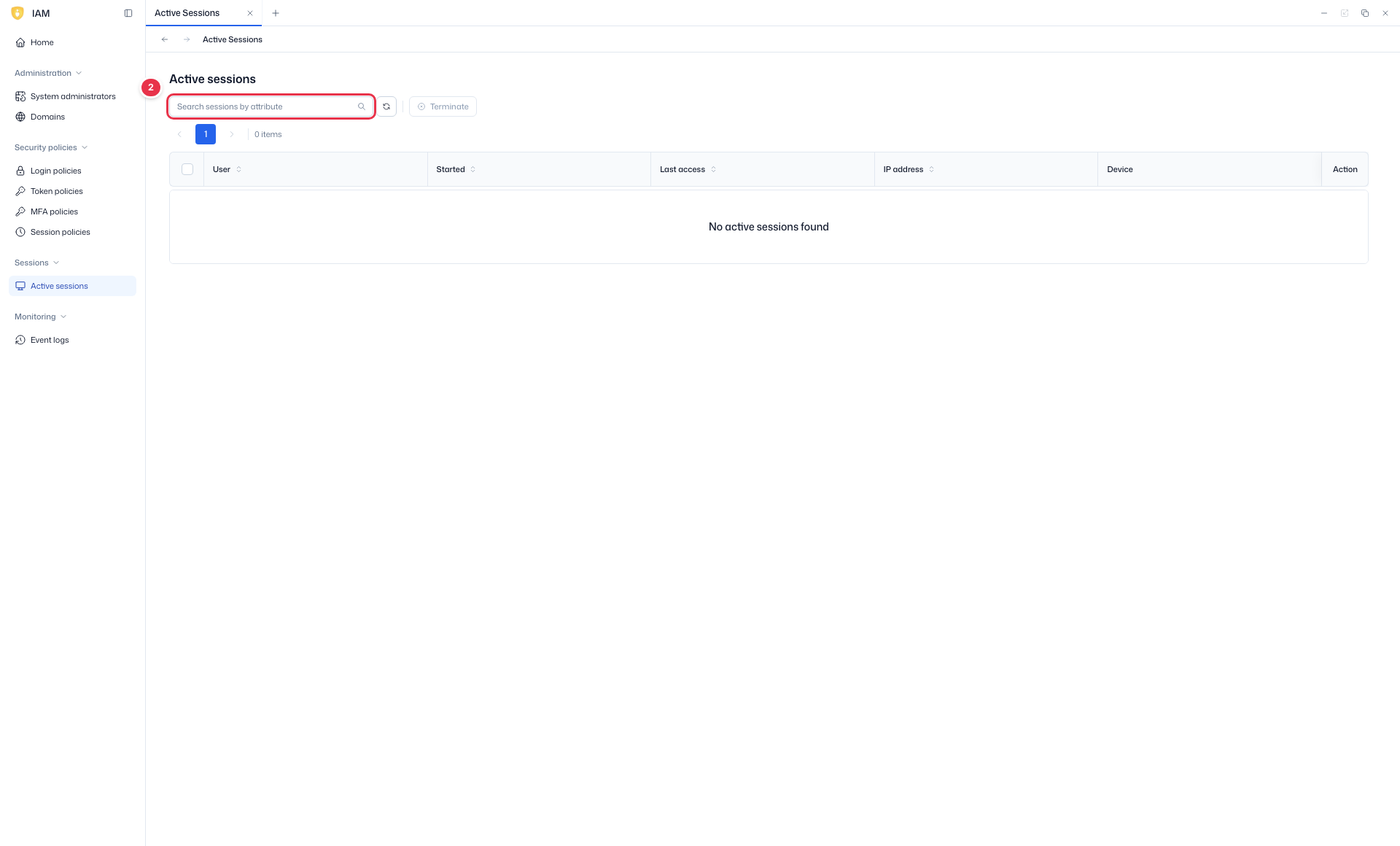Open System administrators from sidebar
1400x846 pixels.
[x=72, y=96]
